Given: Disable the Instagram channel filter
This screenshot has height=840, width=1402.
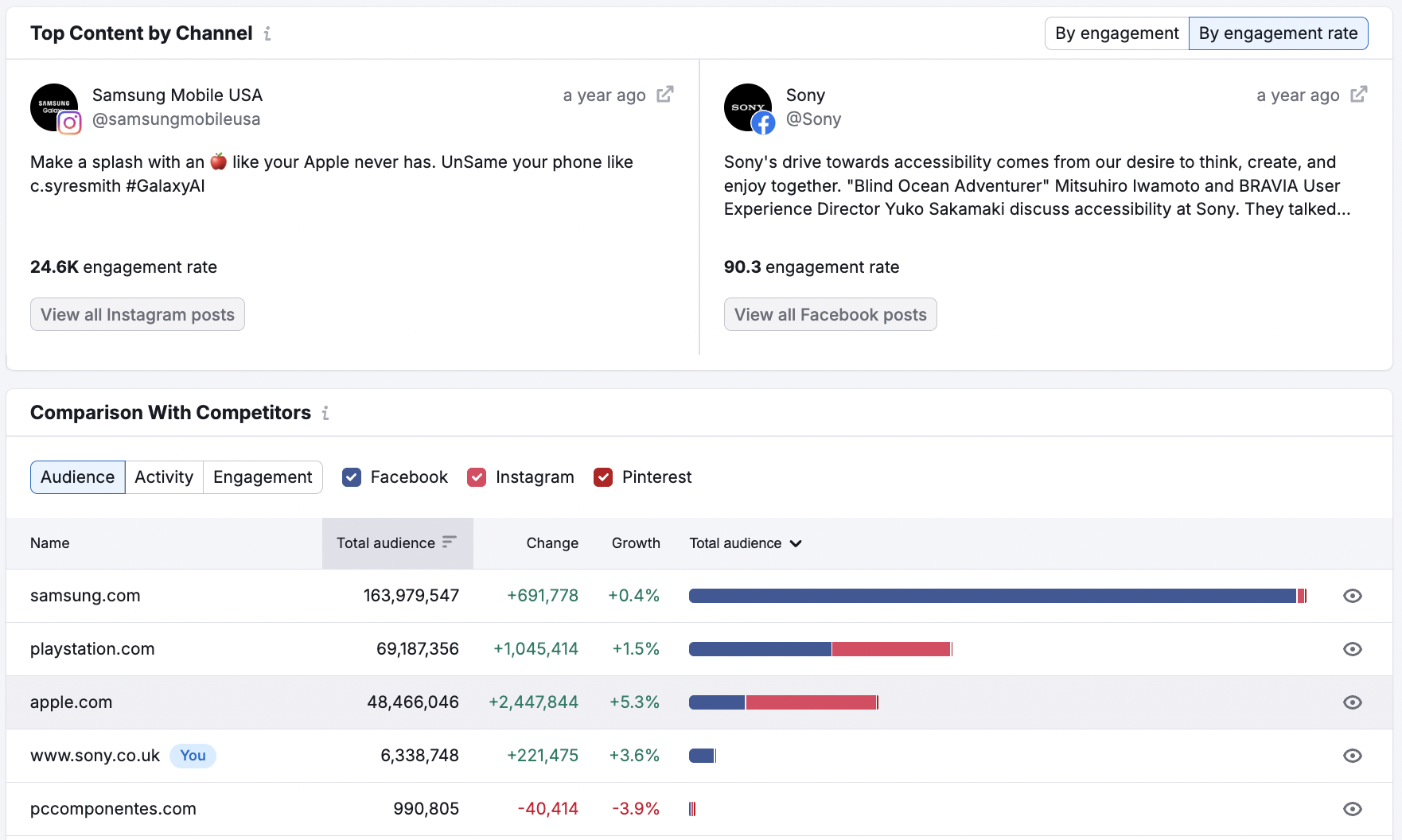Looking at the screenshot, I should [x=477, y=476].
